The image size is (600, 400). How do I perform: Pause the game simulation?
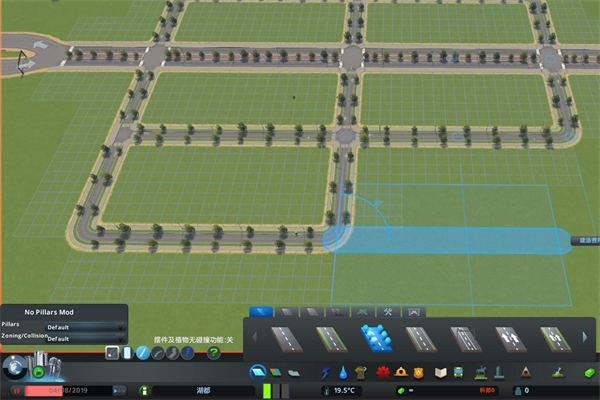(16, 391)
